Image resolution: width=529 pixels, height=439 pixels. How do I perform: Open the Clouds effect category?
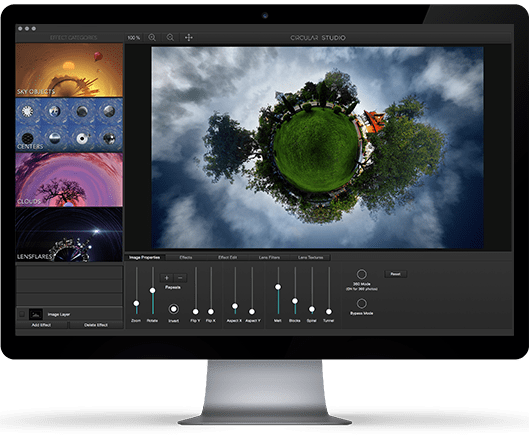click(x=69, y=180)
